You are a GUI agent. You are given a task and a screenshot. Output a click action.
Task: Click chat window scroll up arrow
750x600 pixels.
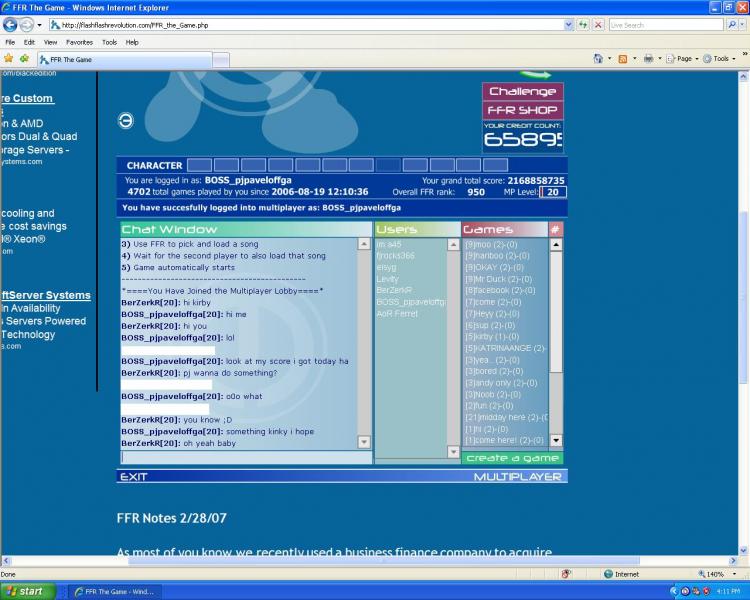[x=364, y=244]
